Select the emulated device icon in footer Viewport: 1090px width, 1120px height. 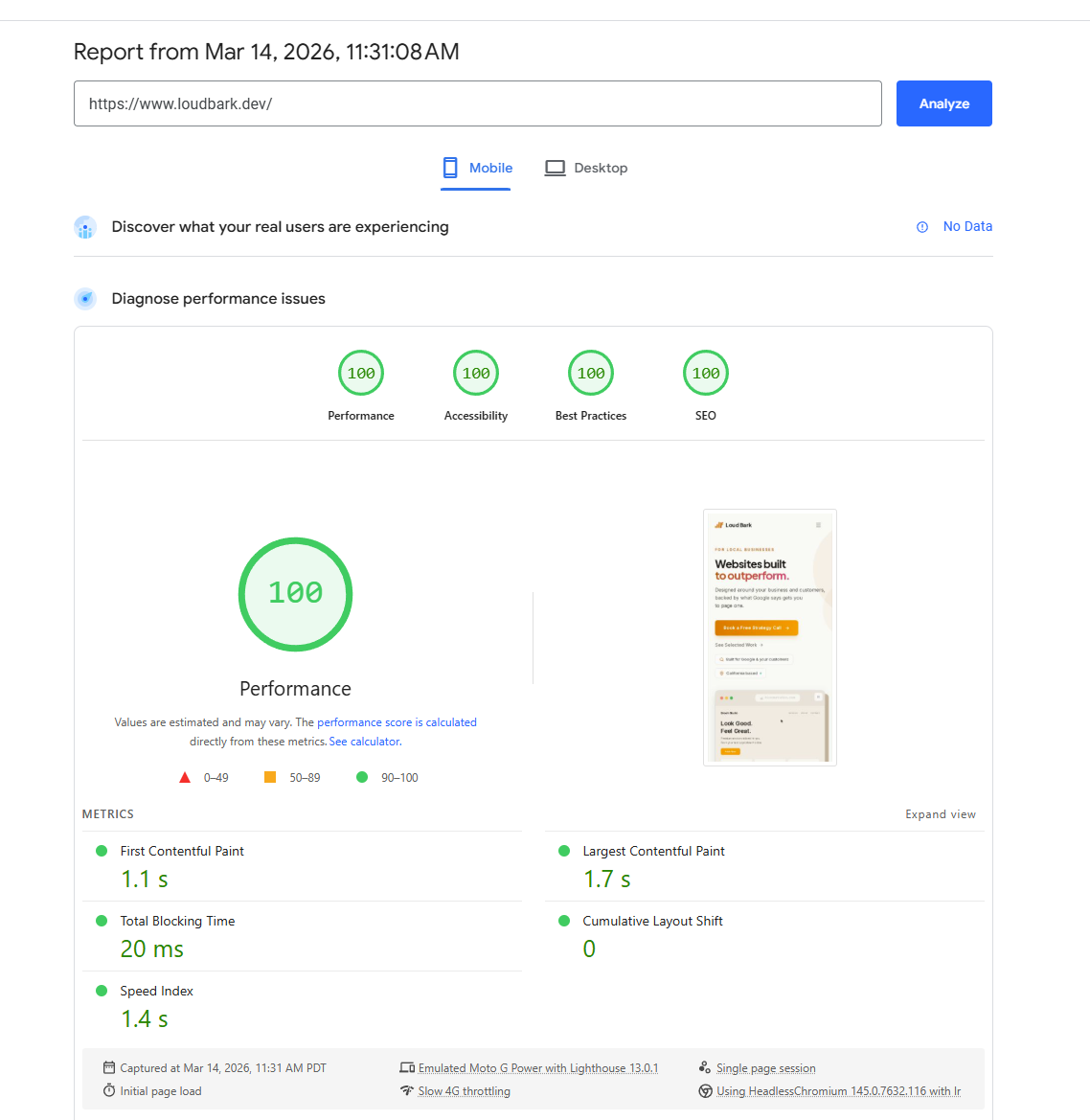coord(407,1067)
